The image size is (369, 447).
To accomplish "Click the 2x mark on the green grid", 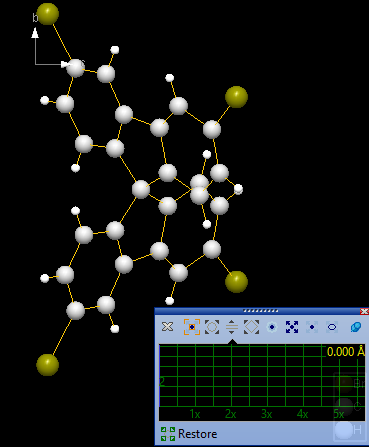I will point(231,414).
